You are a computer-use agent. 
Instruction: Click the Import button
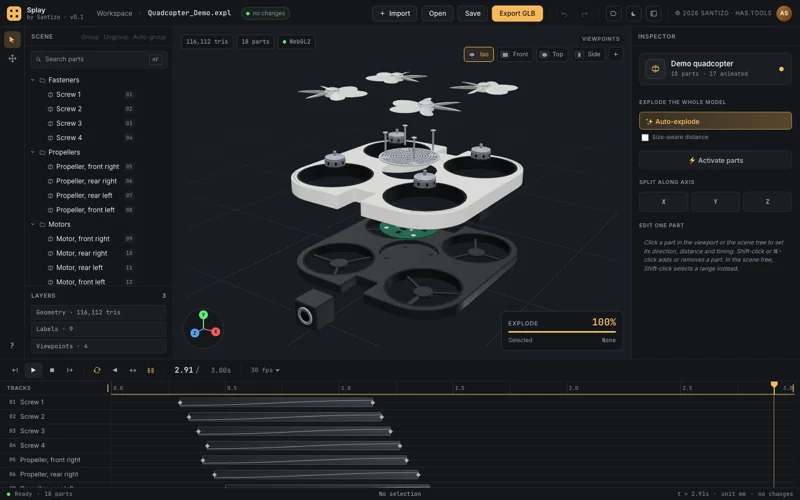pos(394,13)
